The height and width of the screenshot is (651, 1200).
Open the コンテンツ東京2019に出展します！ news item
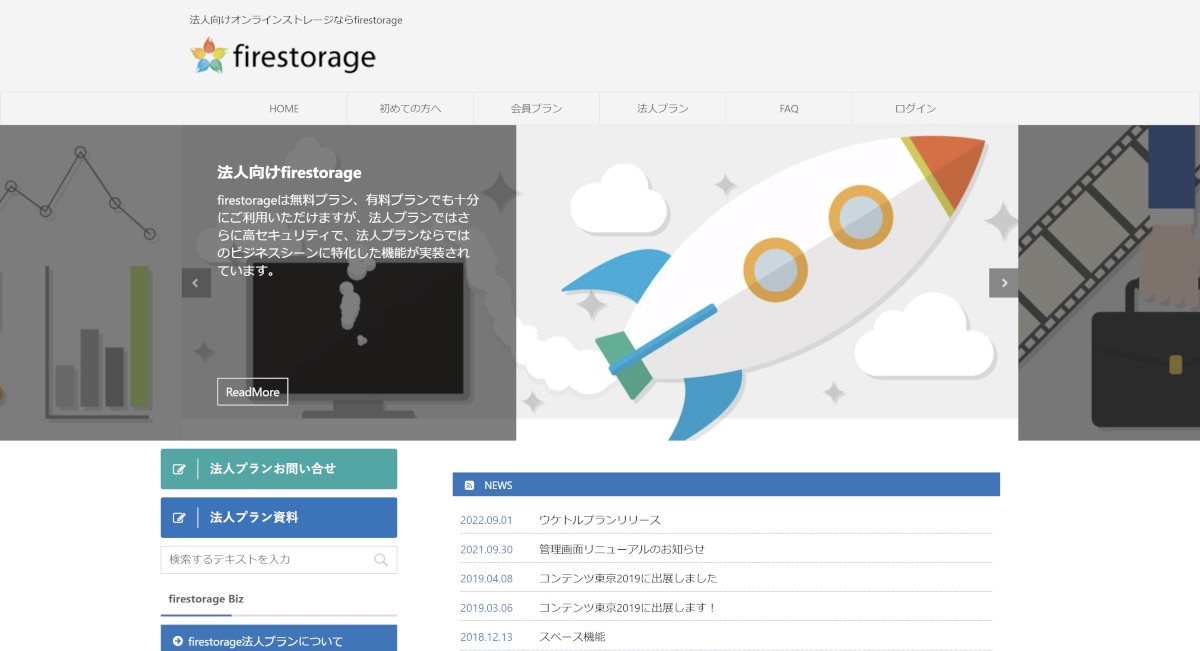628,607
